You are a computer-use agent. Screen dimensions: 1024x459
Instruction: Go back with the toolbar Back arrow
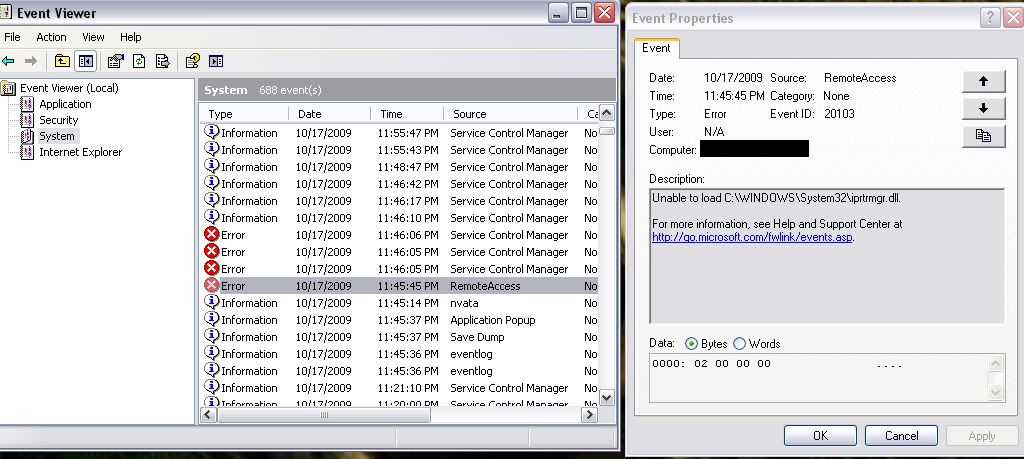[x=8, y=61]
